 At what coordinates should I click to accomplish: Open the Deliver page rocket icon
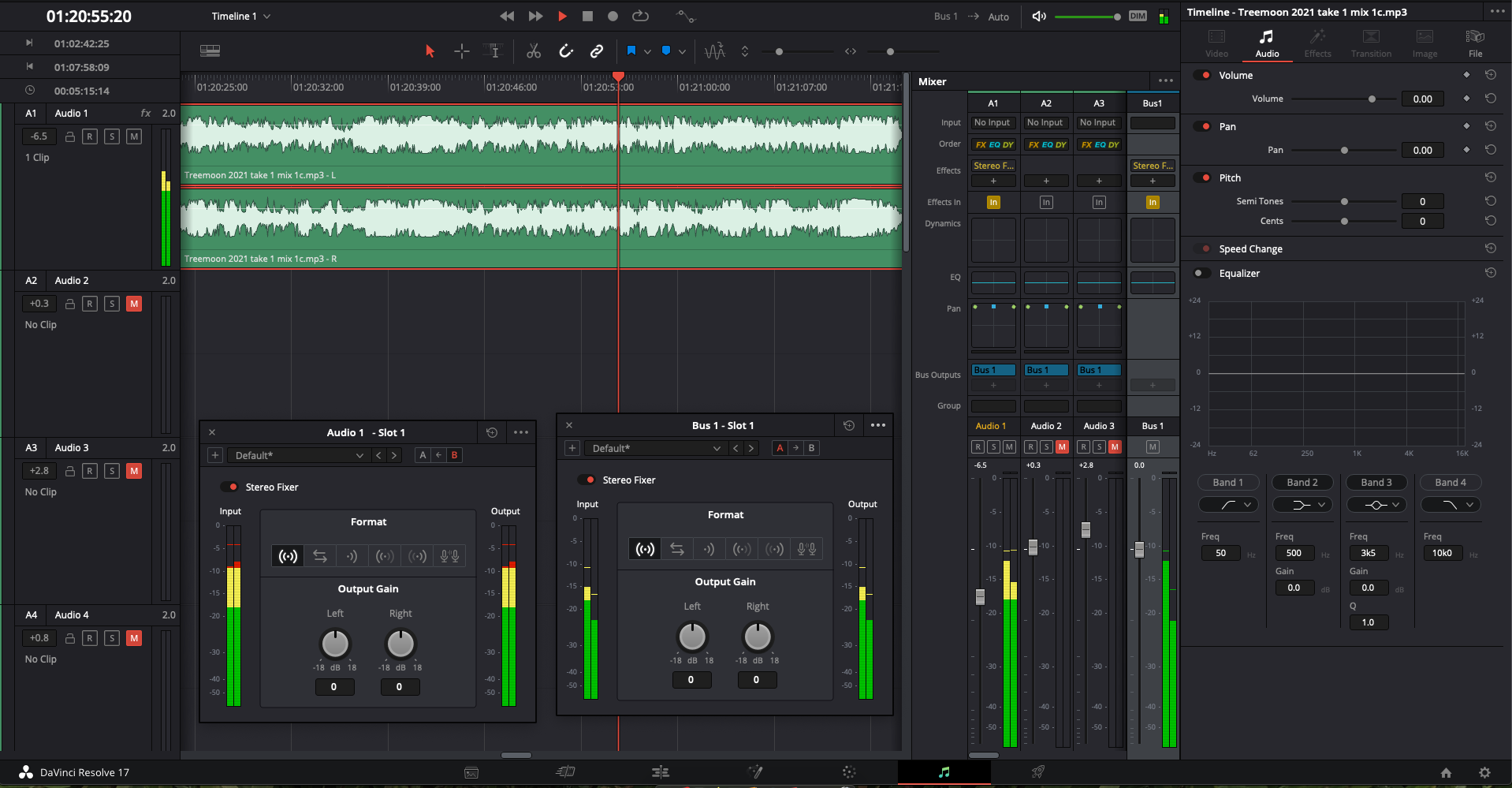[x=1038, y=772]
